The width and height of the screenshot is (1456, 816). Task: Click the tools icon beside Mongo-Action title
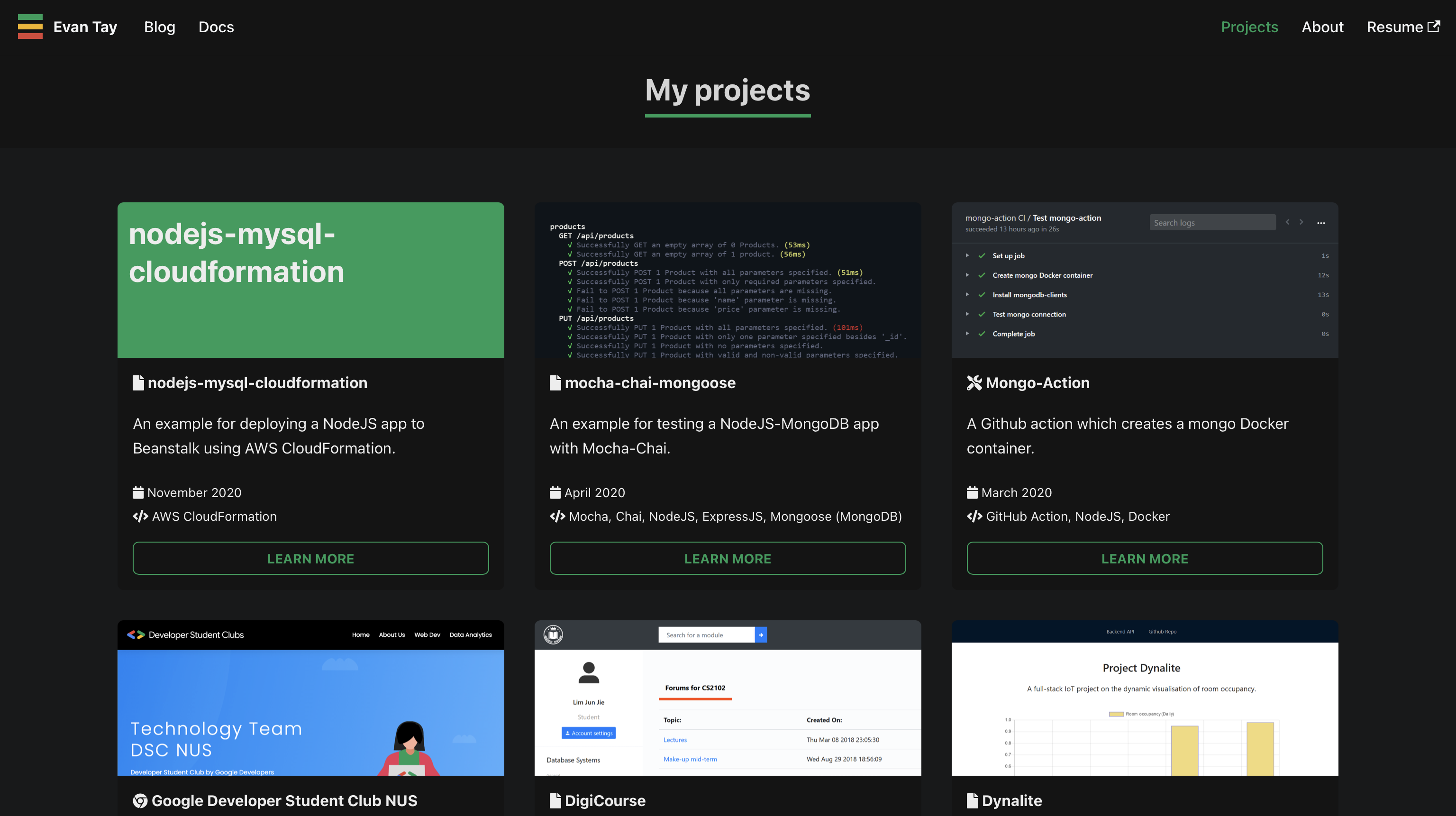click(x=974, y=382)
